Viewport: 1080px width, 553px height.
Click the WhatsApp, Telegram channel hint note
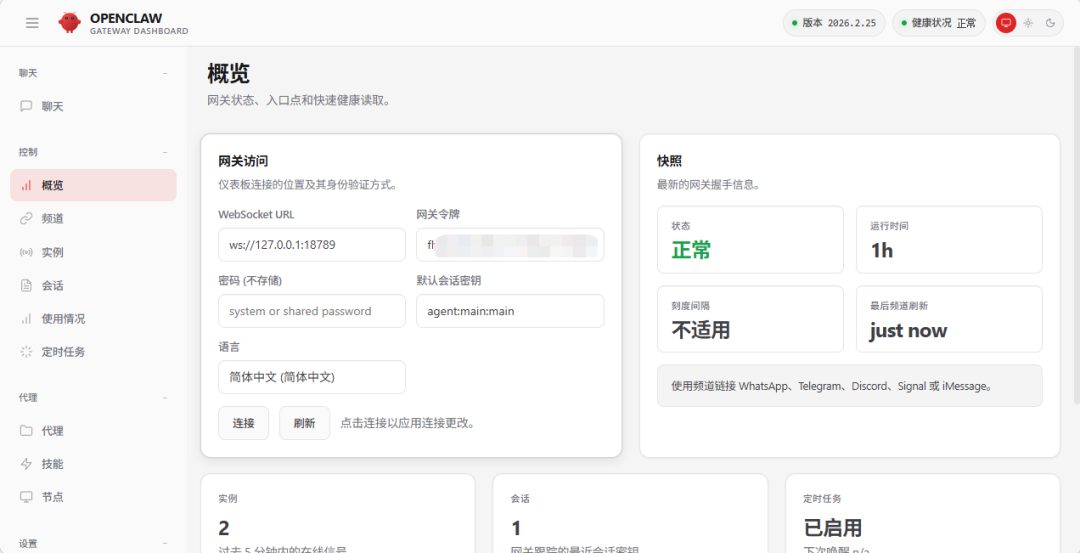coord(850,386)
